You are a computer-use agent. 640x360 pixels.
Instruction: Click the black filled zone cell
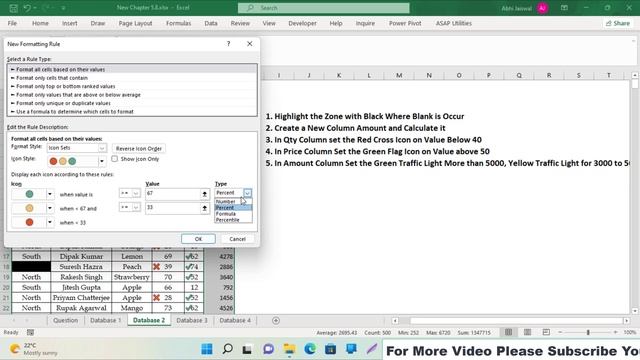[x=31, y=267]
